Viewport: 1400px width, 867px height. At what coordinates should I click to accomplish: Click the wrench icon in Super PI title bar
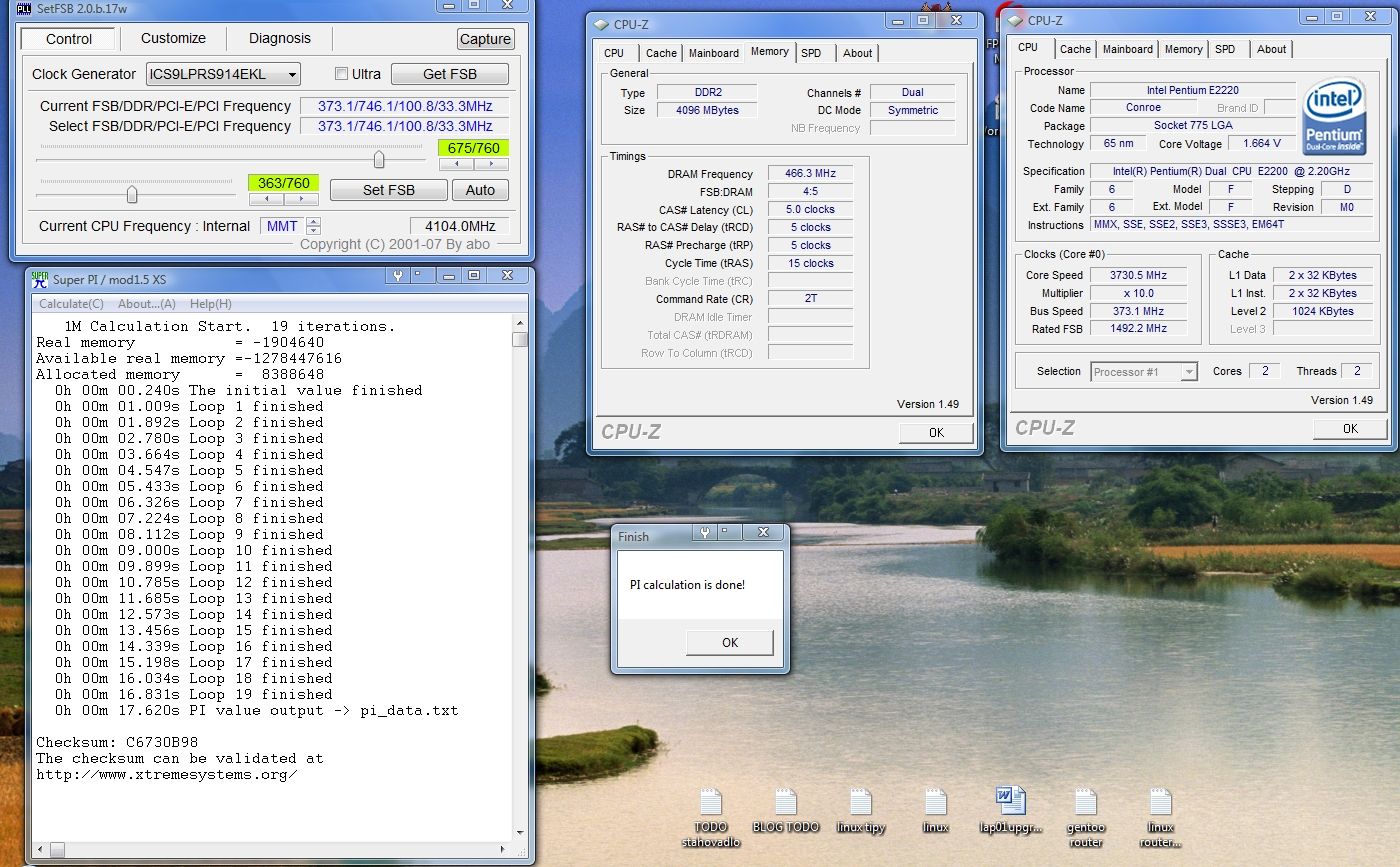tap(399, 276)
